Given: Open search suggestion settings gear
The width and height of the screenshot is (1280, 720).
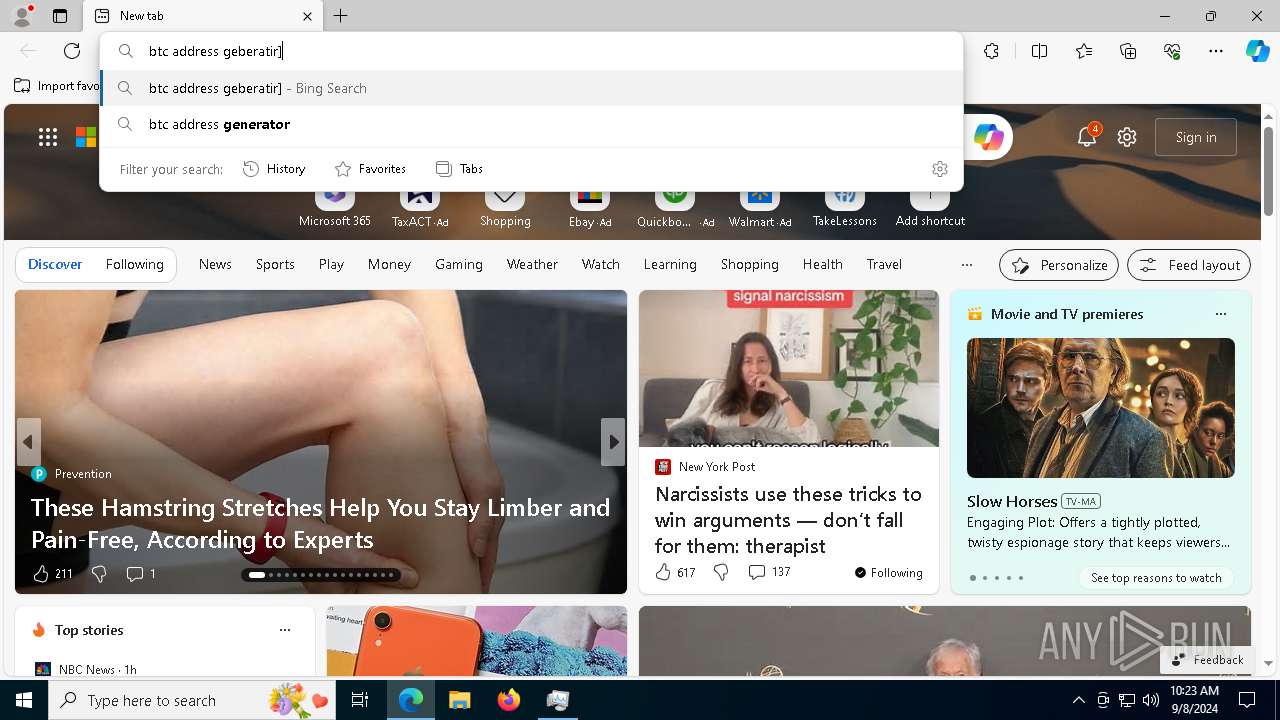Looking at the screenshot, I should (939, 169).
